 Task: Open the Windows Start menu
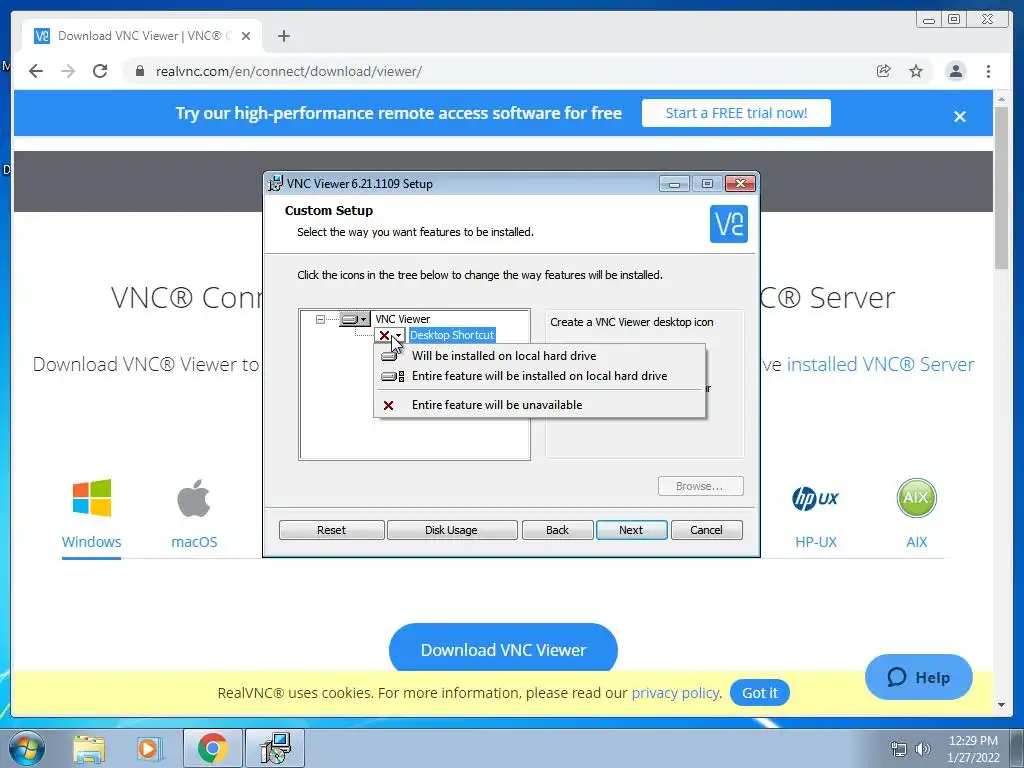coord(26,748)
